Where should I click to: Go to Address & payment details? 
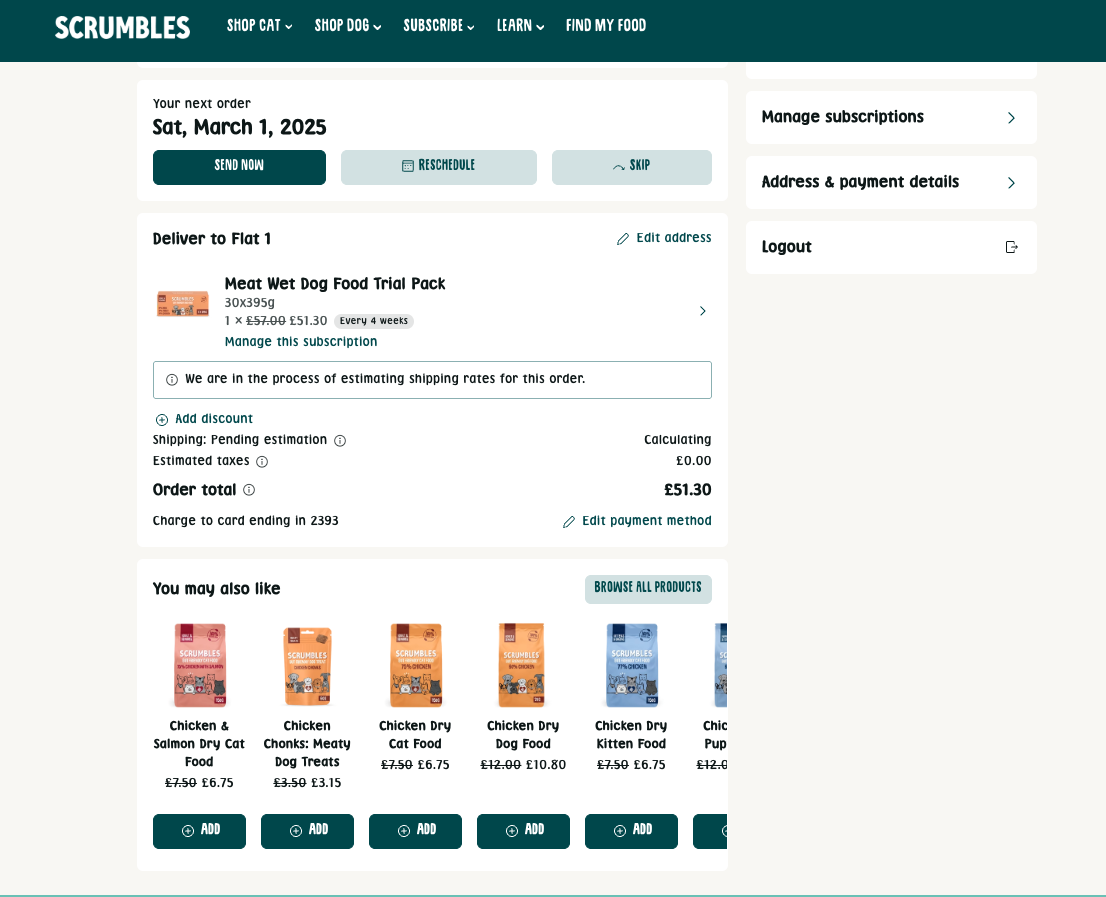(x=890, y=182)
